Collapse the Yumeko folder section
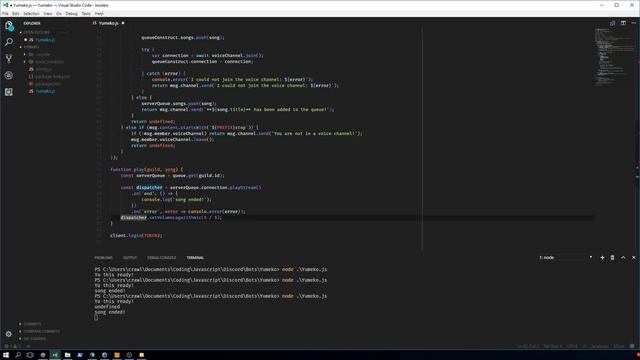The width and height of the screenshot is (640, 360). tap(31, 47)
